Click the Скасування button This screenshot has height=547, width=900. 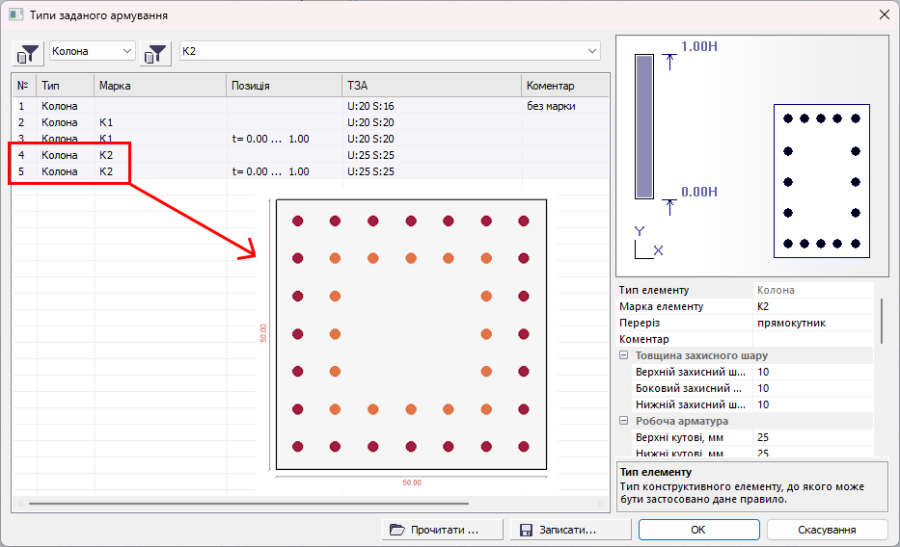pos(827,529)
